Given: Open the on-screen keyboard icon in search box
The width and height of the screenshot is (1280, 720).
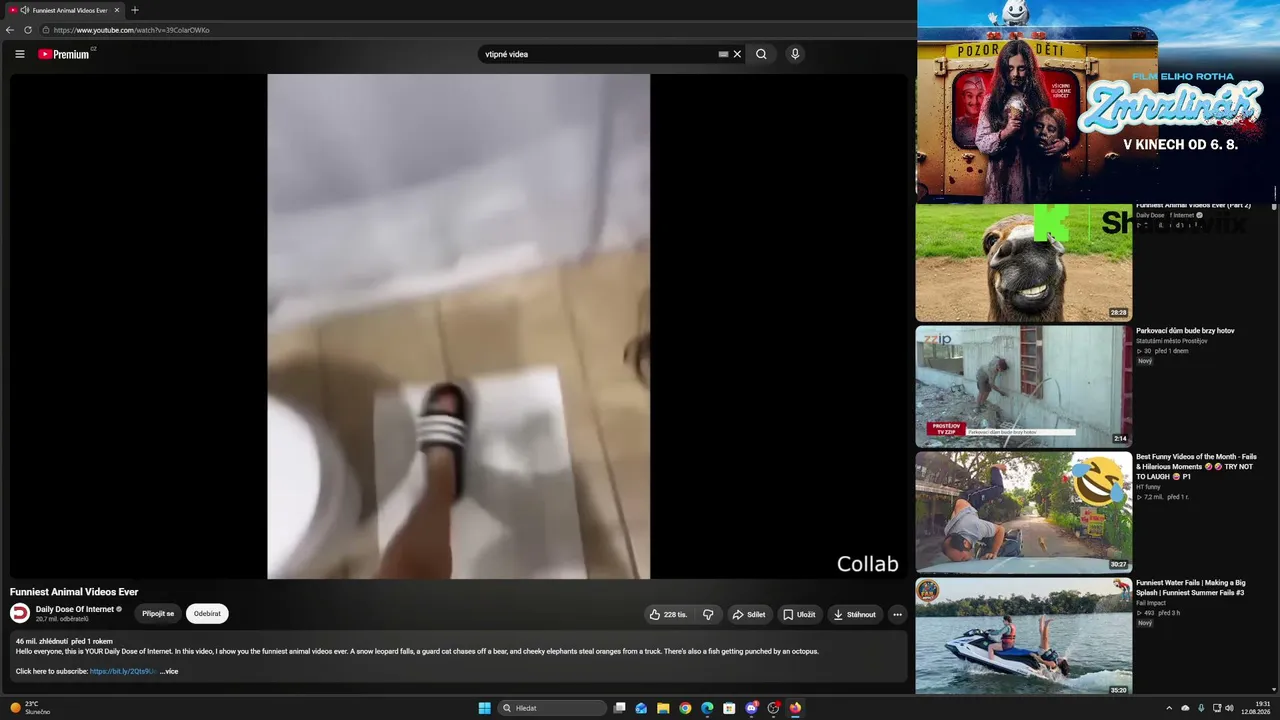Looking at the screenshot, I should pos(723,54).
